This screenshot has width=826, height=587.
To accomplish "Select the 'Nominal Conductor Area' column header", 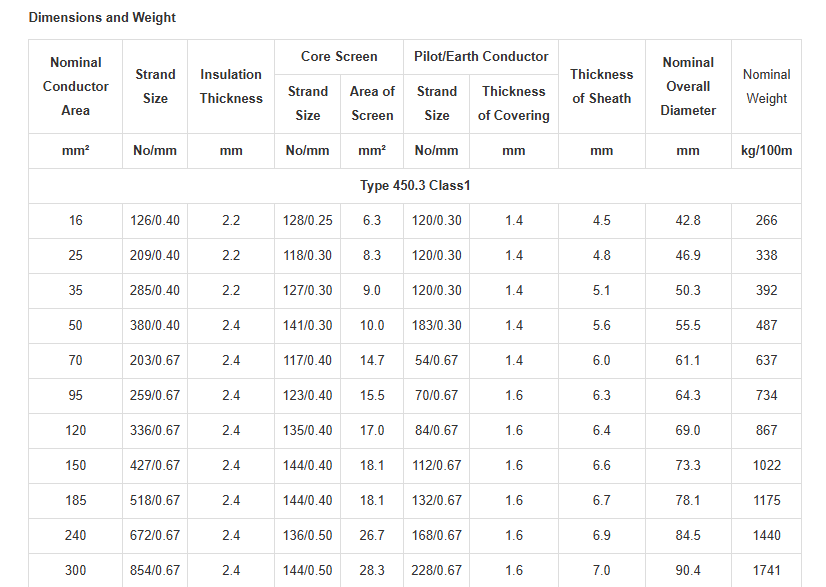I will click(x=75, y=86).
